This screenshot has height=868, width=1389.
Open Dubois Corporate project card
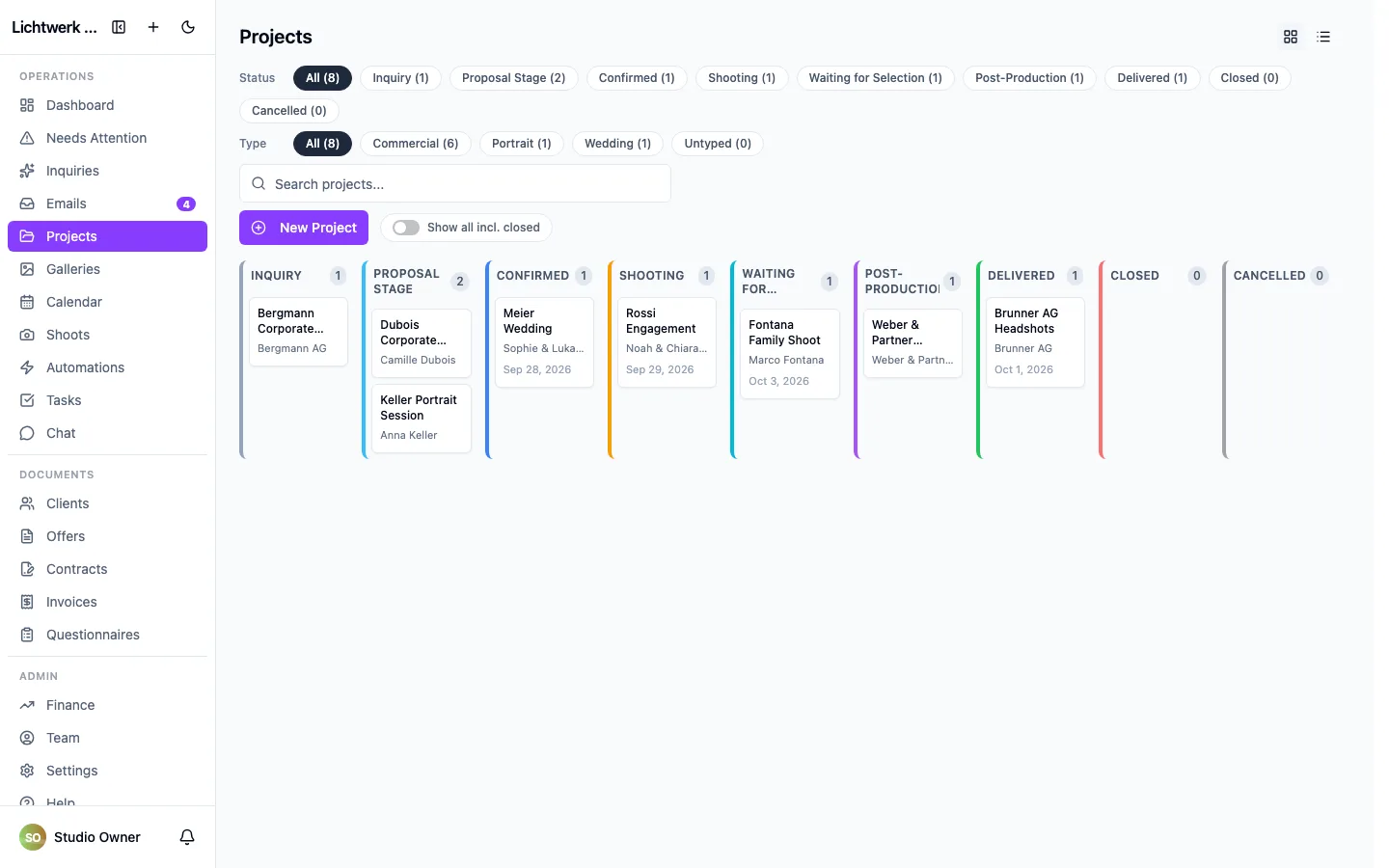(x=422, y=343)
